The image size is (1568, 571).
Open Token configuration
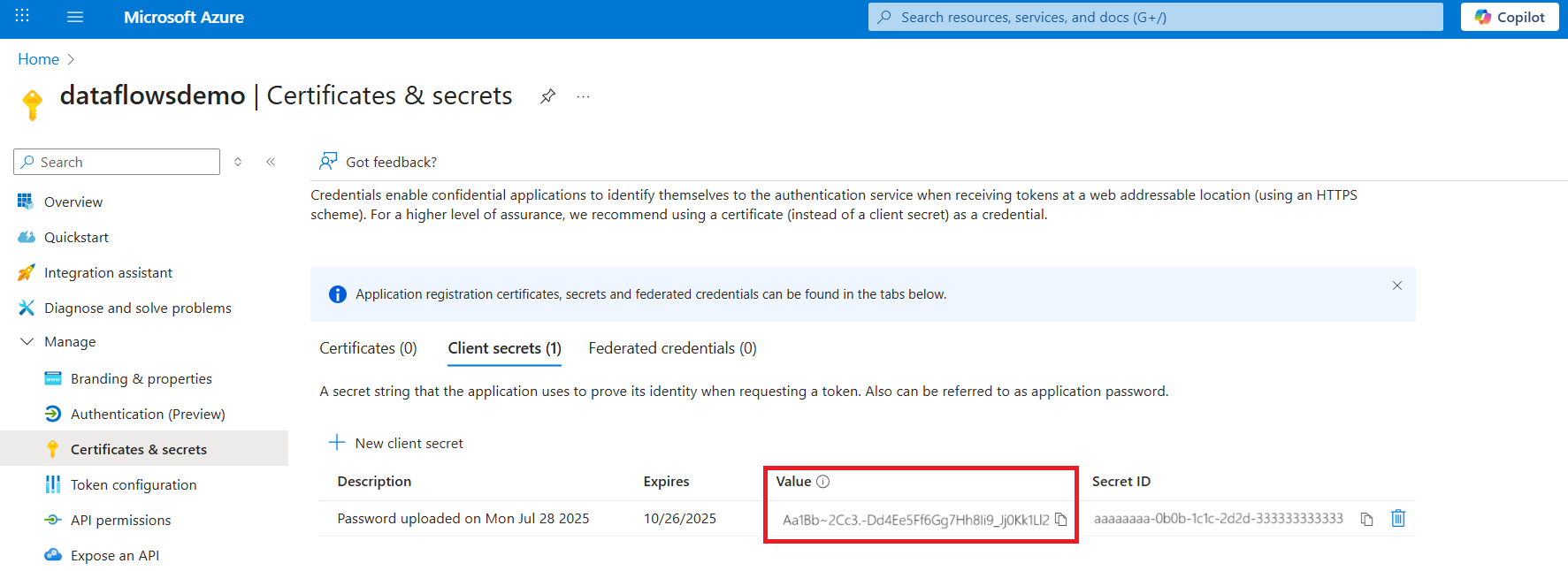[x=134, y=484]
